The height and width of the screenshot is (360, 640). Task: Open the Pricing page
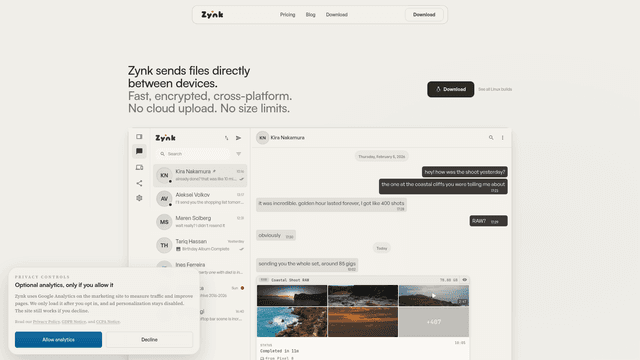point(287,15)
